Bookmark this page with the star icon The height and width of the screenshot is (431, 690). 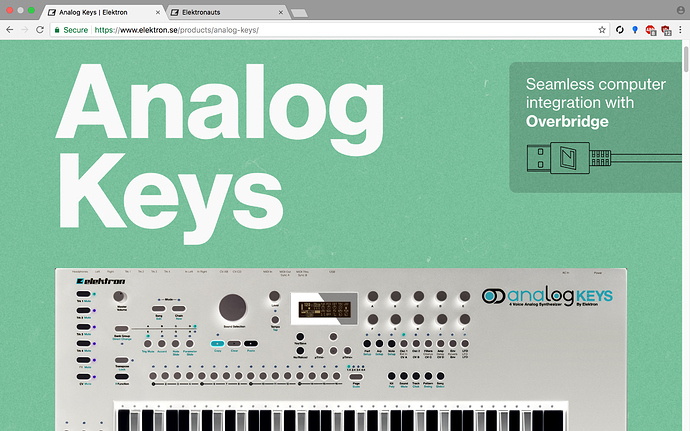(x=602, y=30)
